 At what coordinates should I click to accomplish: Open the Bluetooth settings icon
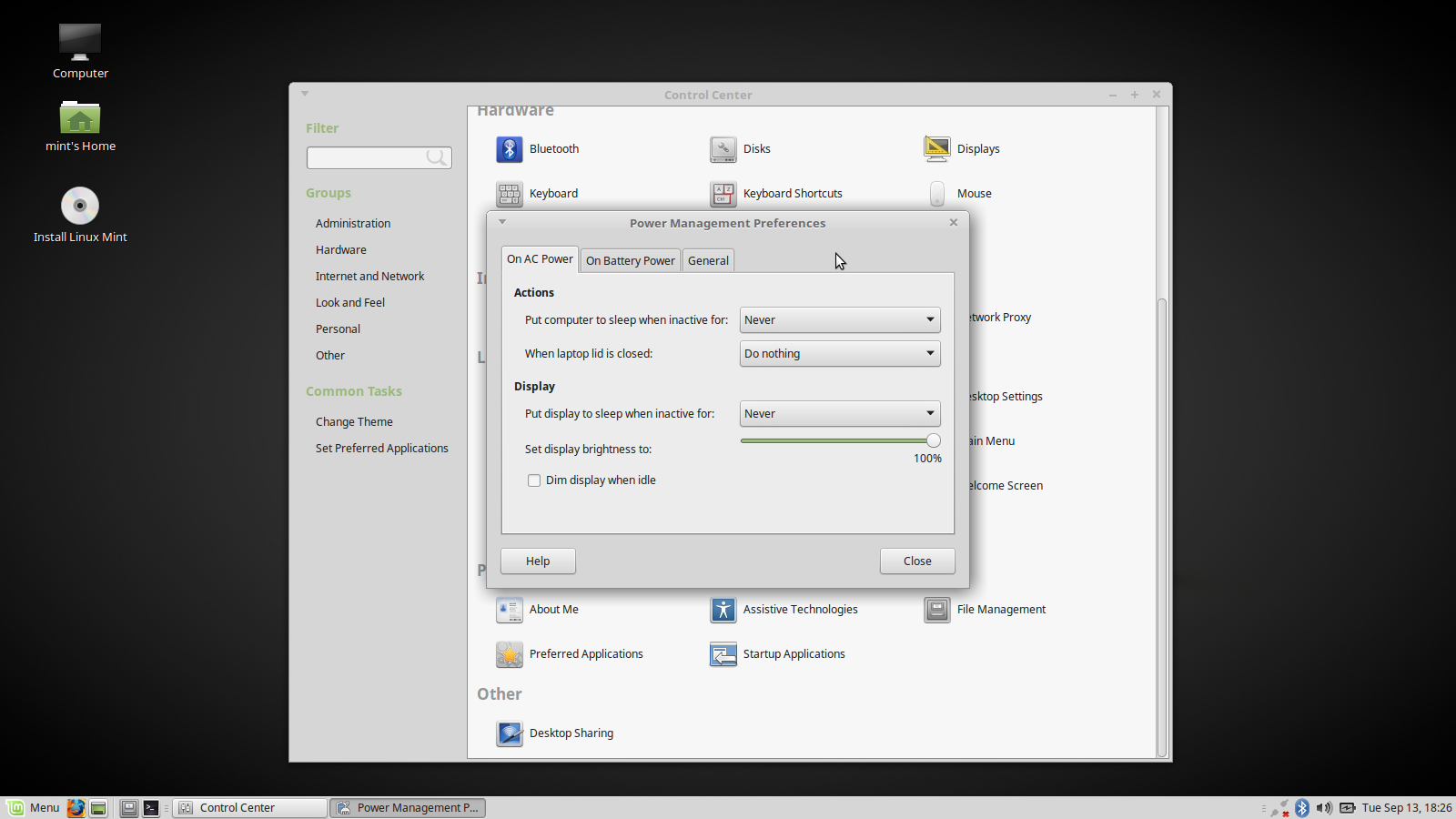510,149
